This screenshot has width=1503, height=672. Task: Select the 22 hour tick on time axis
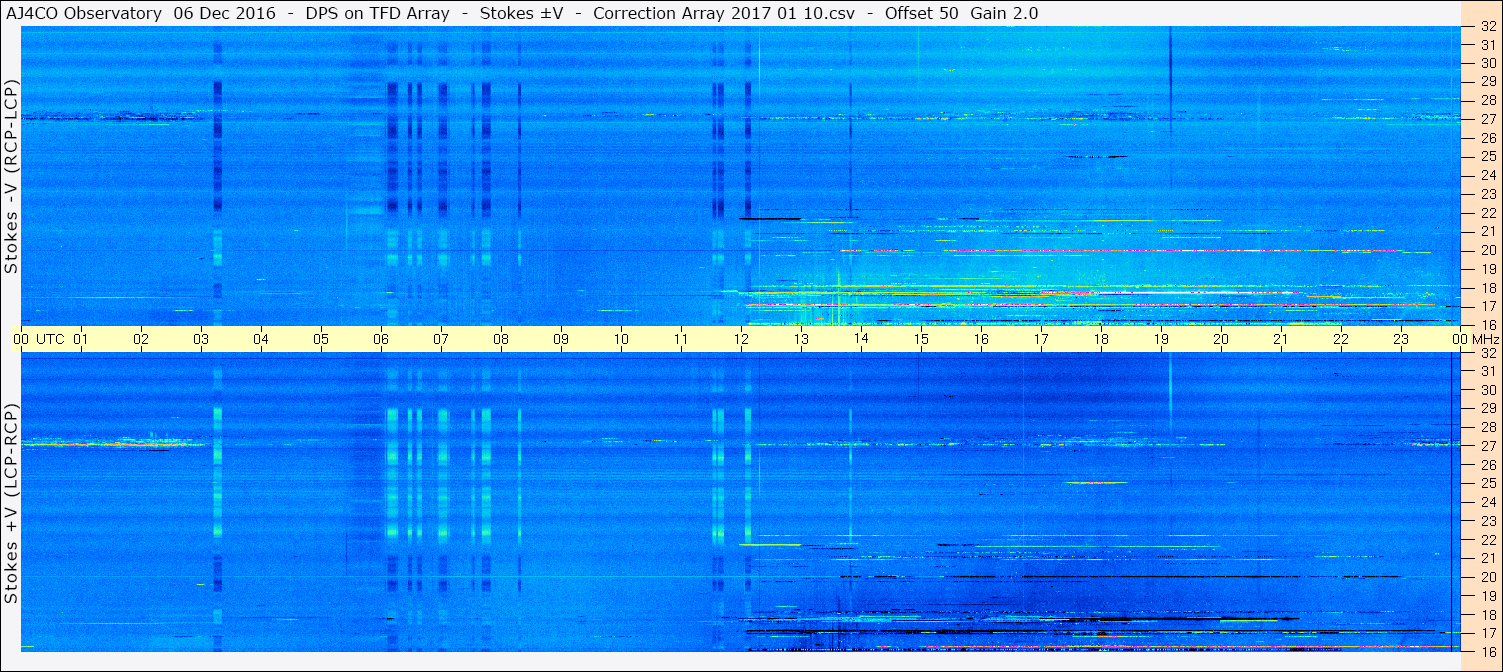(x=1341, y=339)
